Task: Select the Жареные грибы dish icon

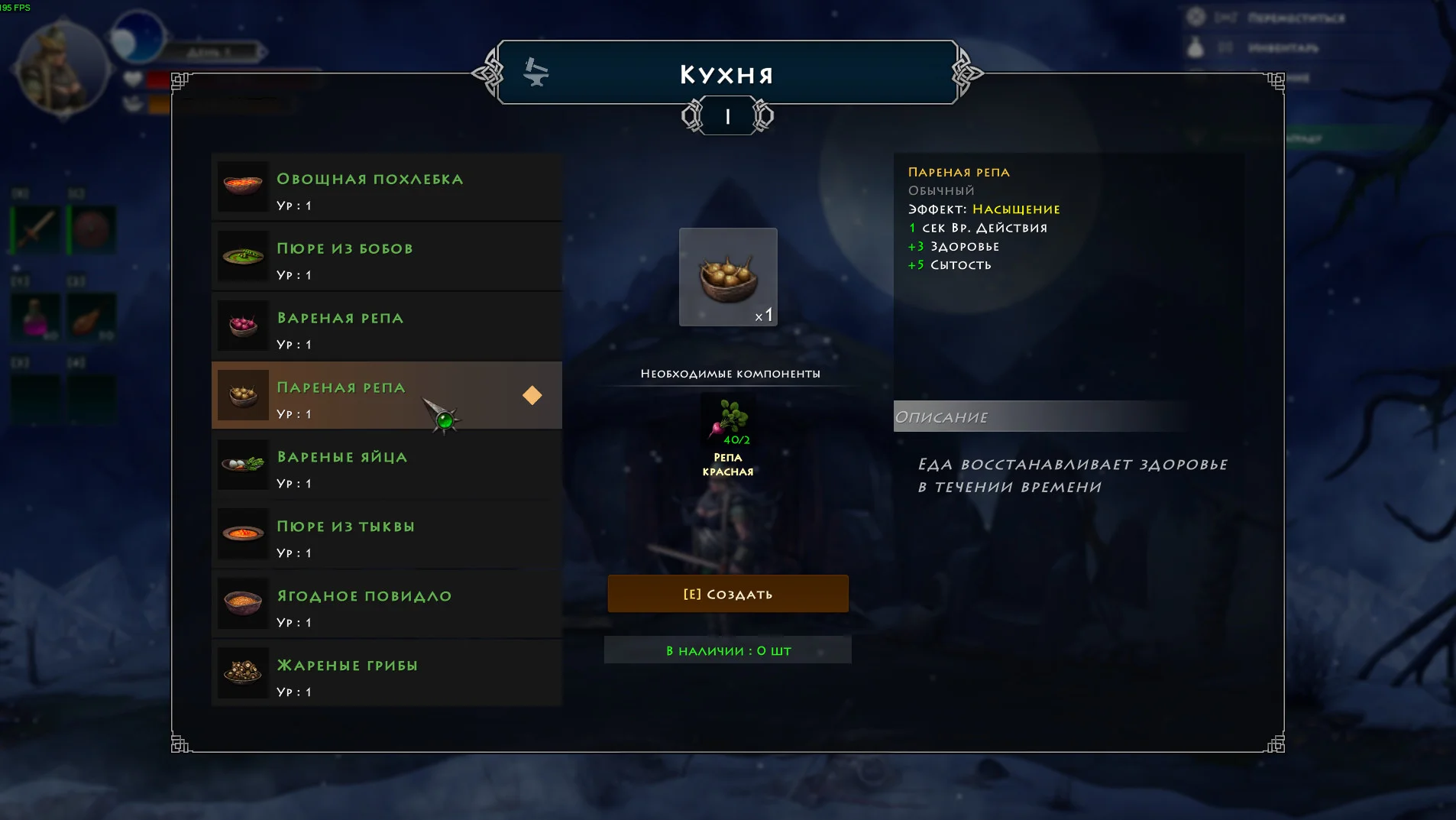Action: (x=243, y=673)
